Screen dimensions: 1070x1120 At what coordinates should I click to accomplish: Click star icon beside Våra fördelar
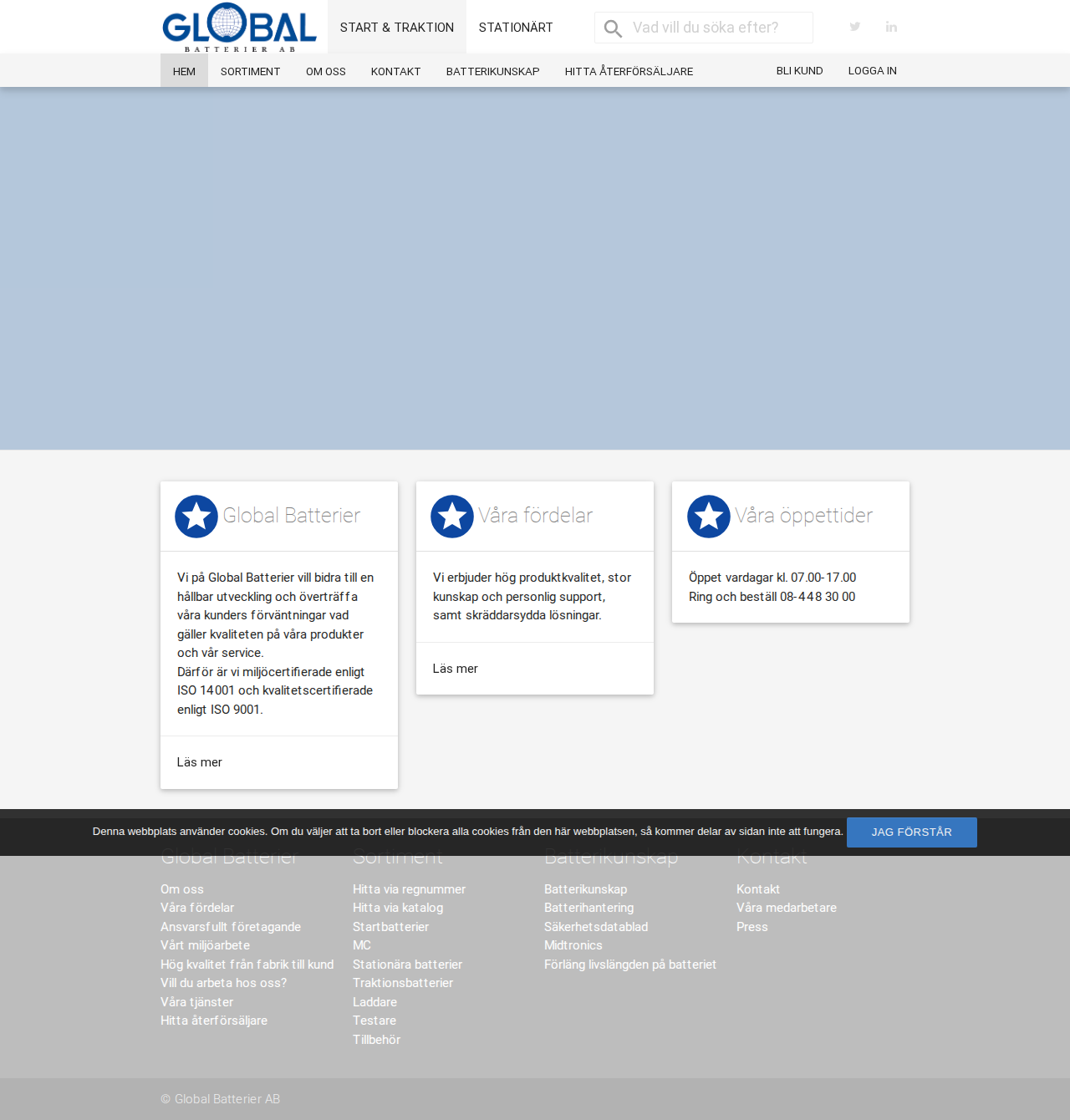452,517
